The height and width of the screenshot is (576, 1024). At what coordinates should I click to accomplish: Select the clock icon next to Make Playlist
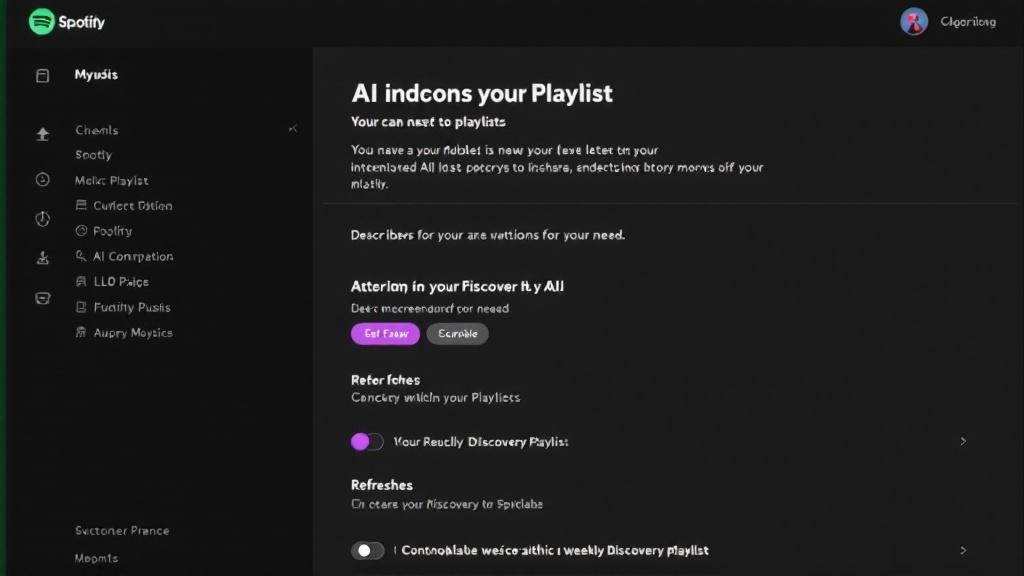pyautogui.click(x=41, y=180)
